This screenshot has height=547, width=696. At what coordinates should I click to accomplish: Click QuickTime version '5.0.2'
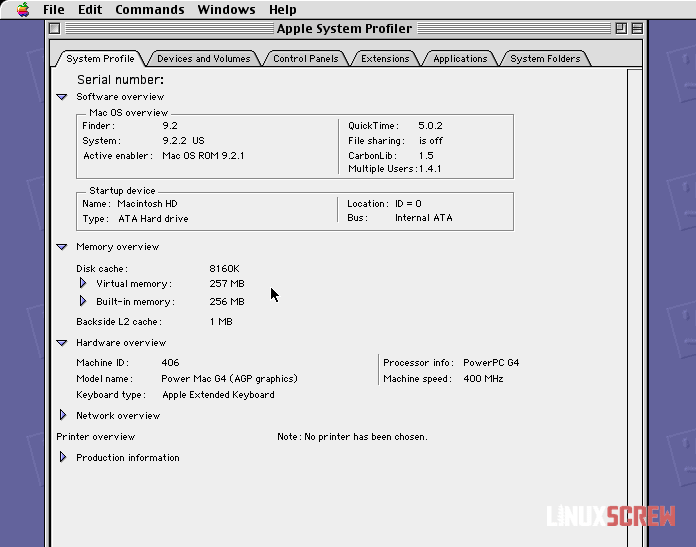pos(430,126)
